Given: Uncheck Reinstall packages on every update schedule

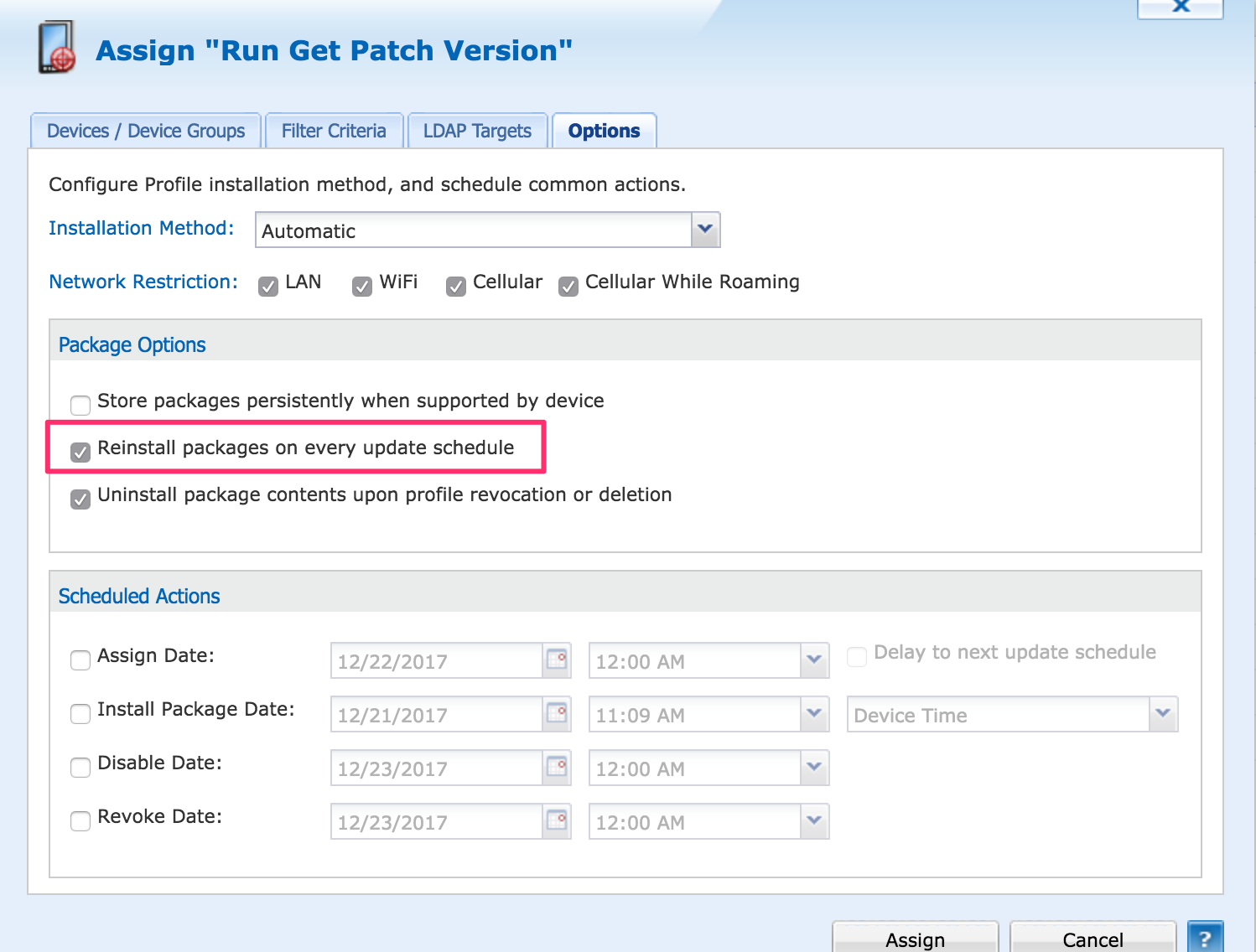Looking at the screenshot, I should pyautogui.click(x=80, y=453).
